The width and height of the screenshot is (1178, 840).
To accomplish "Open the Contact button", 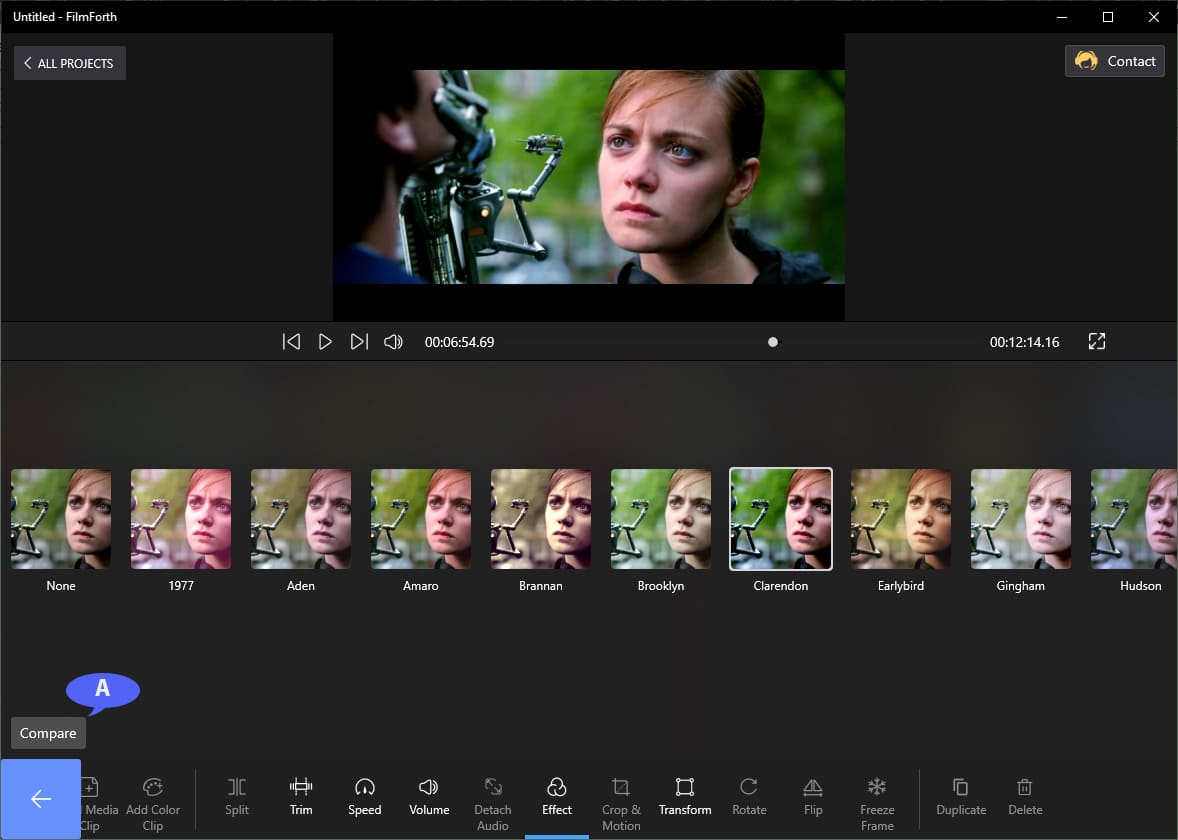I will pos(1115,61).
